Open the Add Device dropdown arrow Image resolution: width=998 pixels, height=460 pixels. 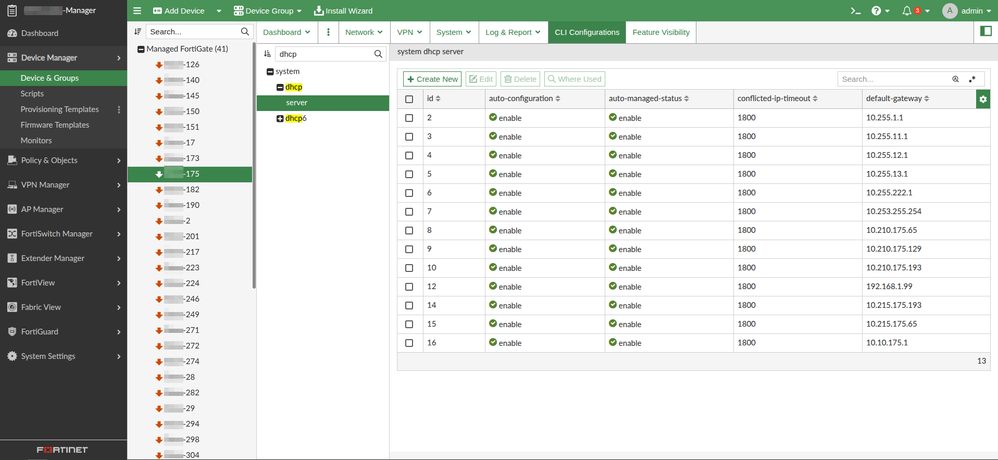click(x=218, y=11)
